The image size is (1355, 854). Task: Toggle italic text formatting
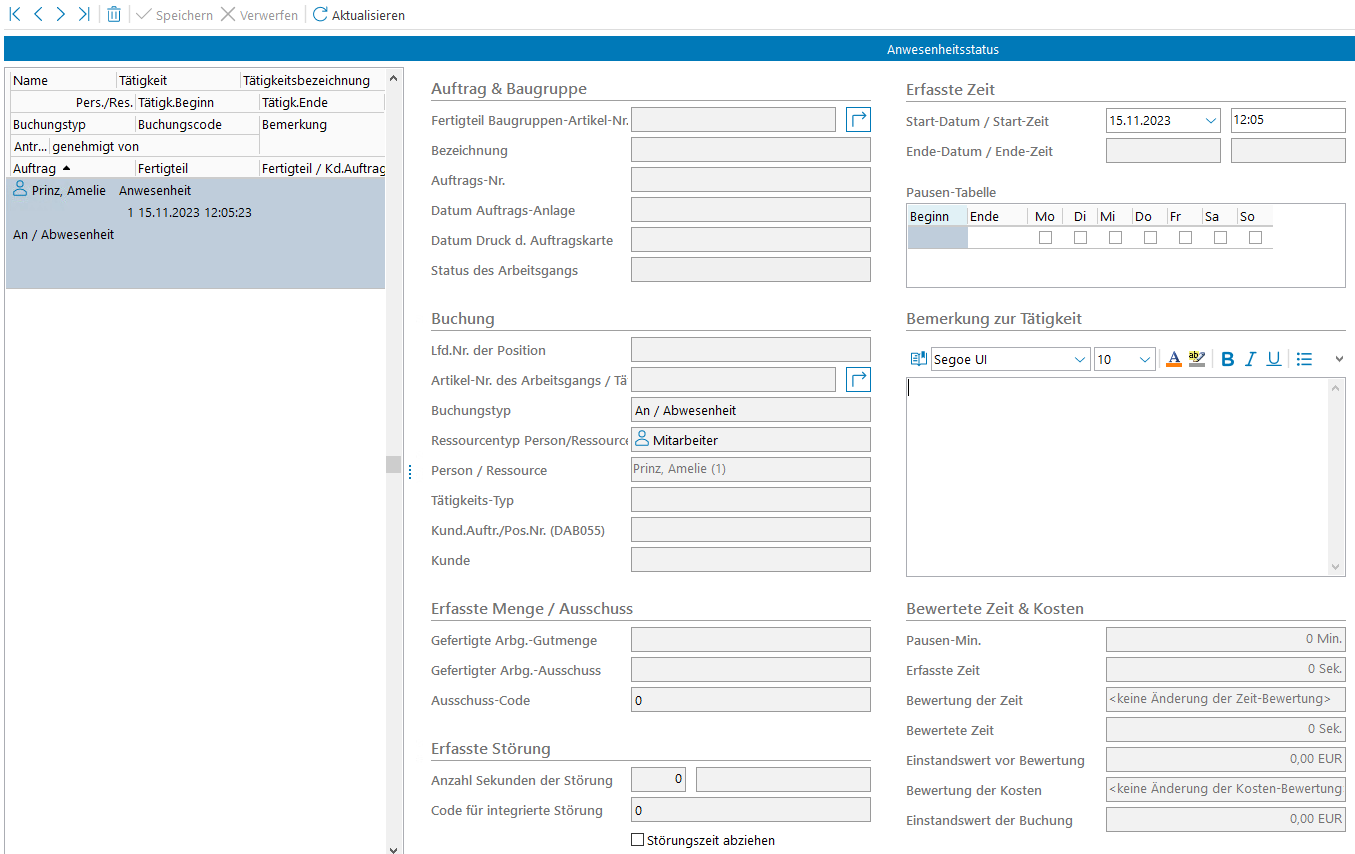click(x=1250, y=360)
